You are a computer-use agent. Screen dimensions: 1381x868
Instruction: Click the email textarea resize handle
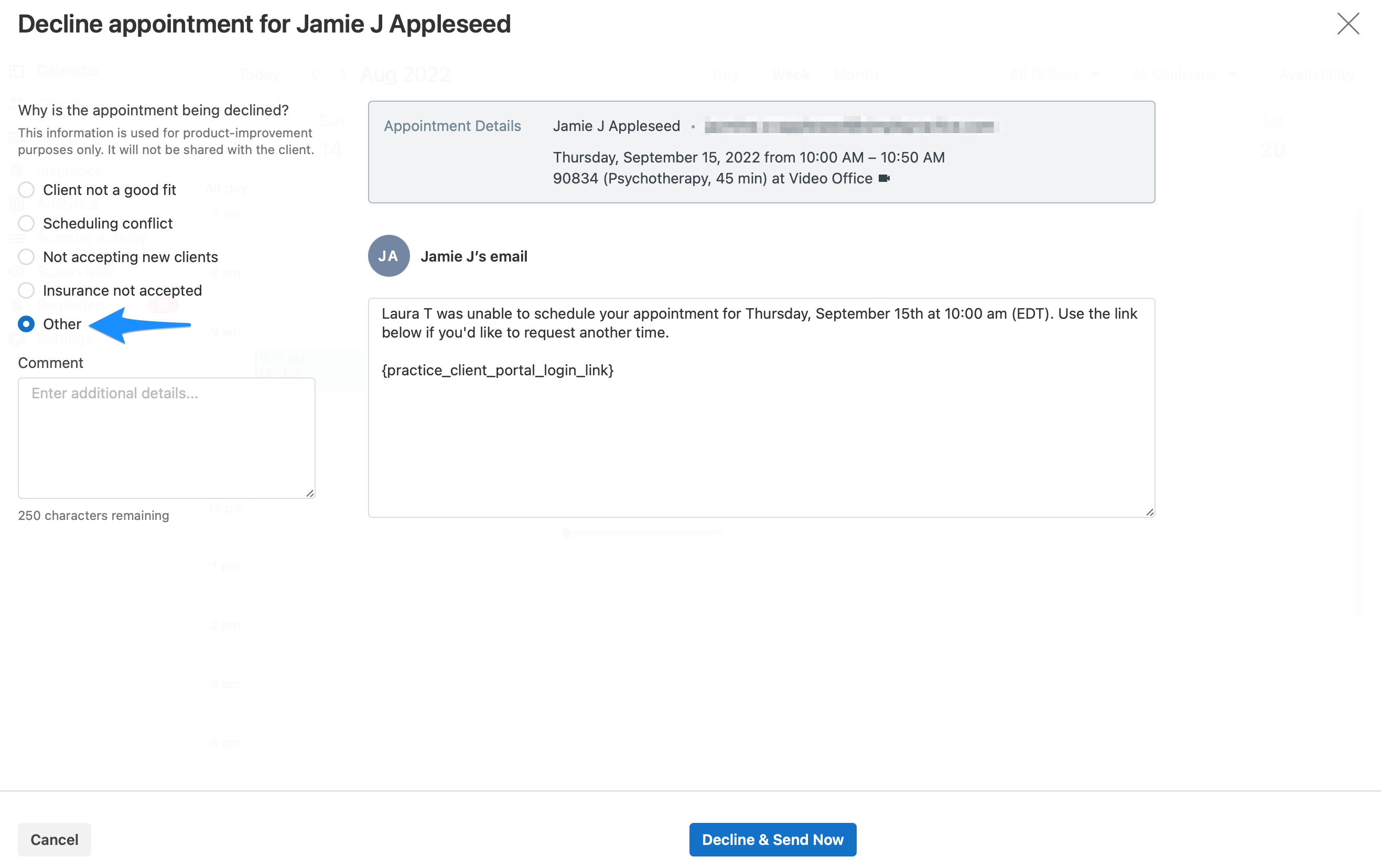click(x=1149, y=512)
